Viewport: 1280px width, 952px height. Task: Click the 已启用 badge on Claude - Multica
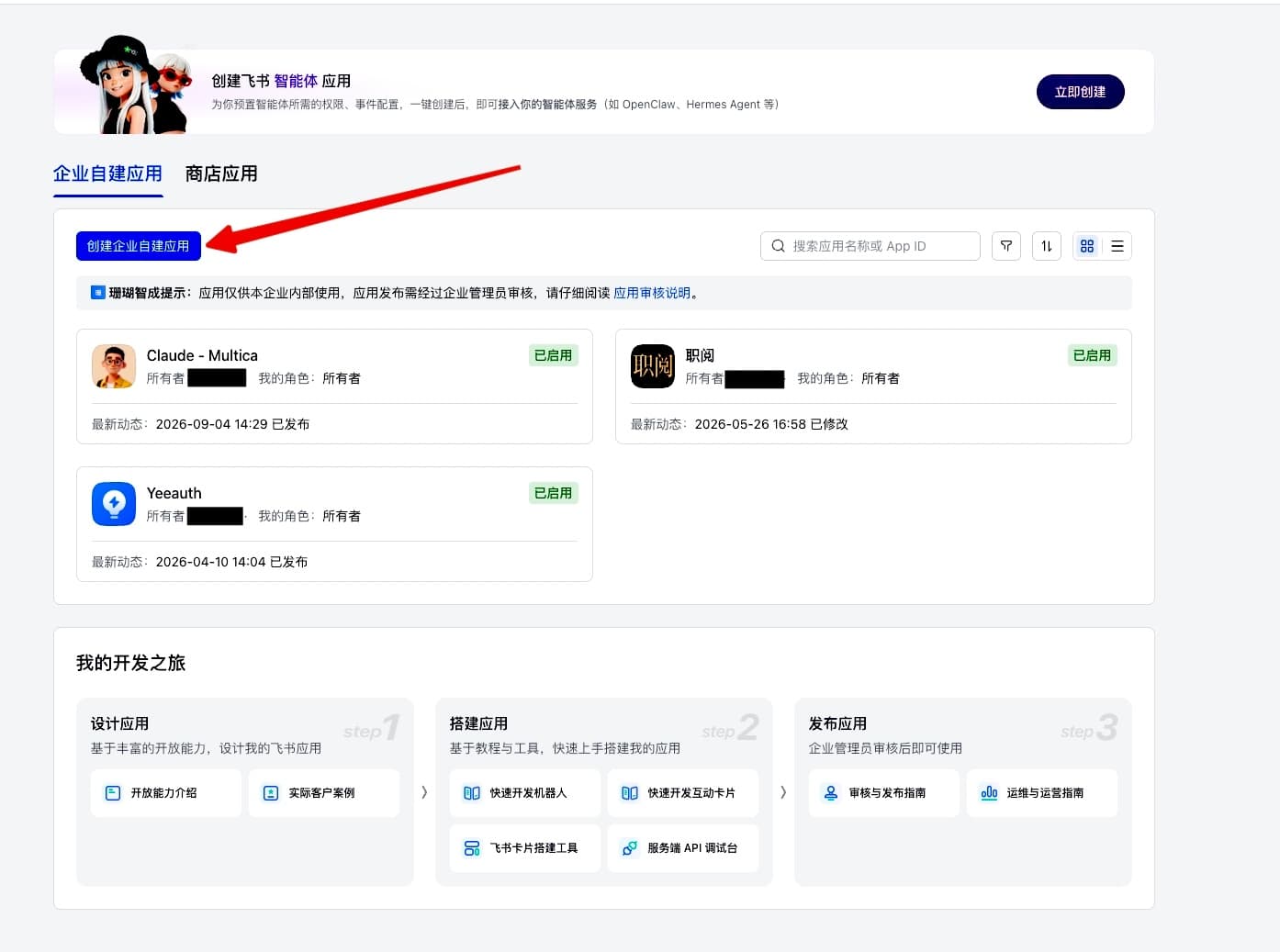click(554, 355)
